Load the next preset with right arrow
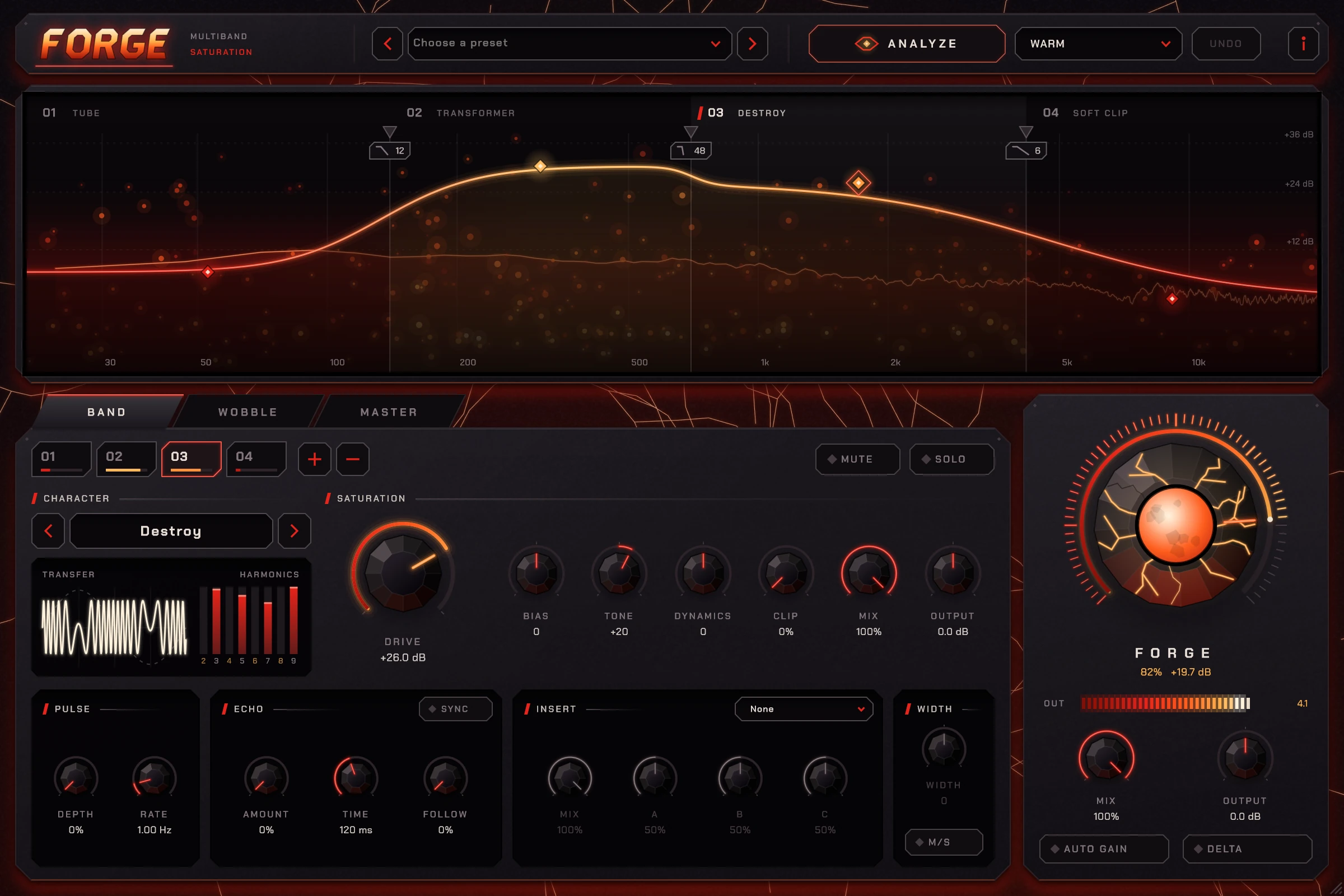The width and height of the screenshot is (1344, 896). (752, 44)
